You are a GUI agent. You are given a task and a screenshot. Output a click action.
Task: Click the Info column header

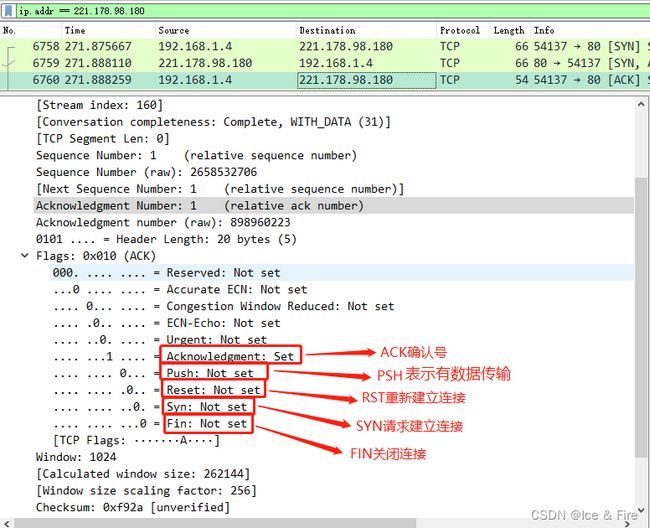(x=544, y=30)
